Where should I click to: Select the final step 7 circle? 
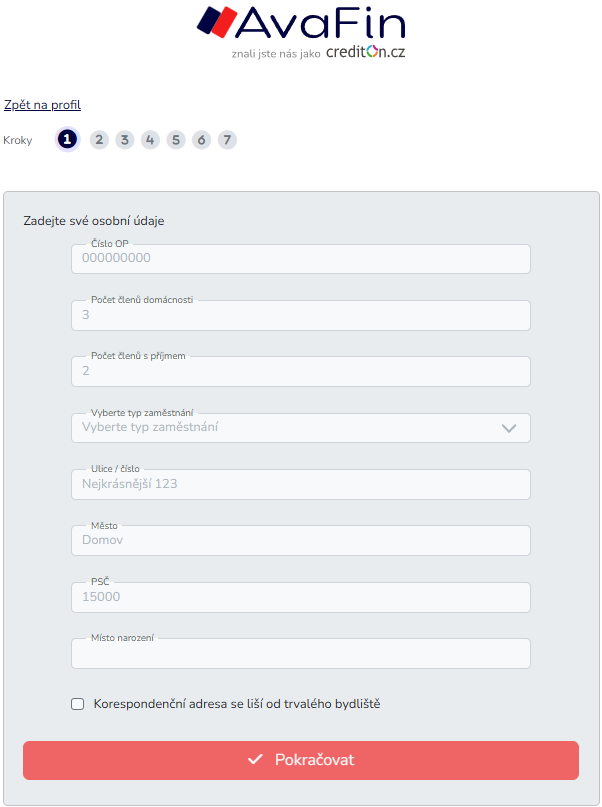[x=227, y=140]
